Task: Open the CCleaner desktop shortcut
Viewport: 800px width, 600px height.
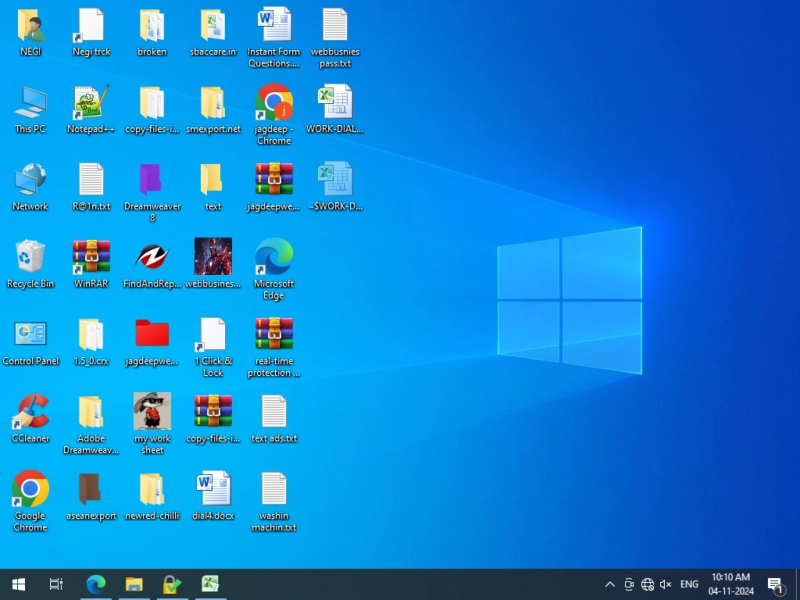Action: pos(30,412)
